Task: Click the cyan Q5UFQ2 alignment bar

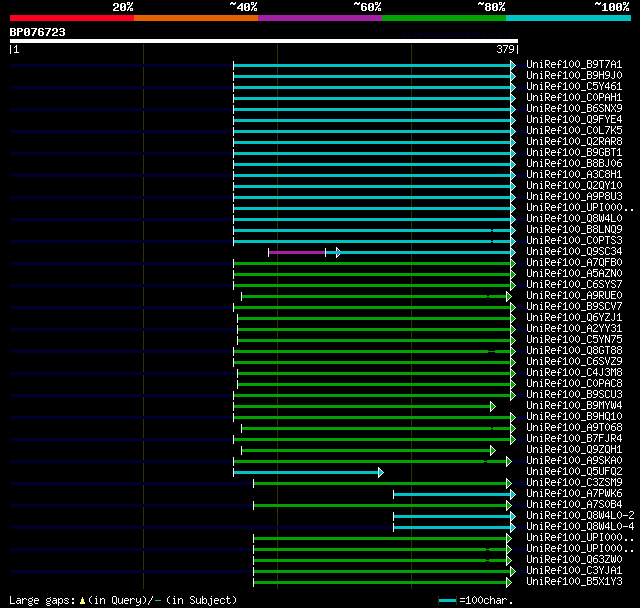Action: 306,473
